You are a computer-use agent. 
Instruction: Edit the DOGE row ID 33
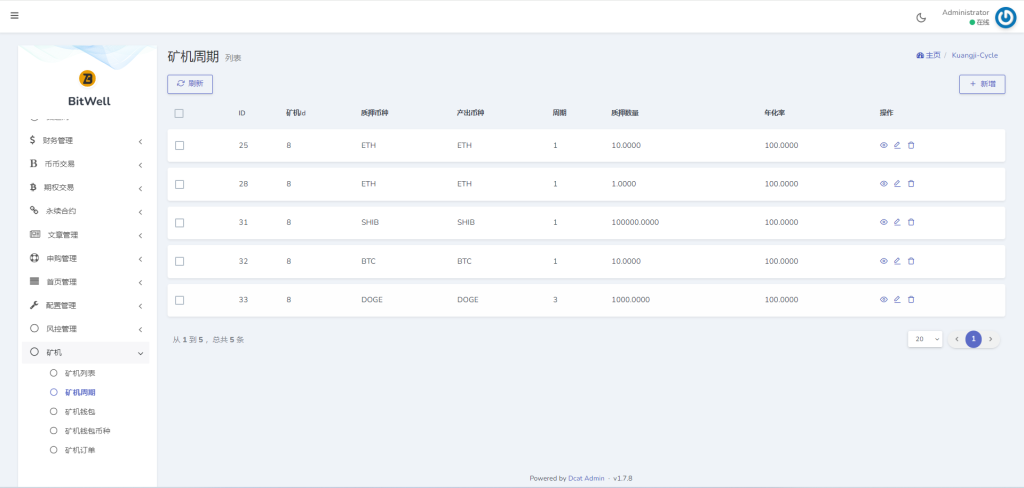897,299
